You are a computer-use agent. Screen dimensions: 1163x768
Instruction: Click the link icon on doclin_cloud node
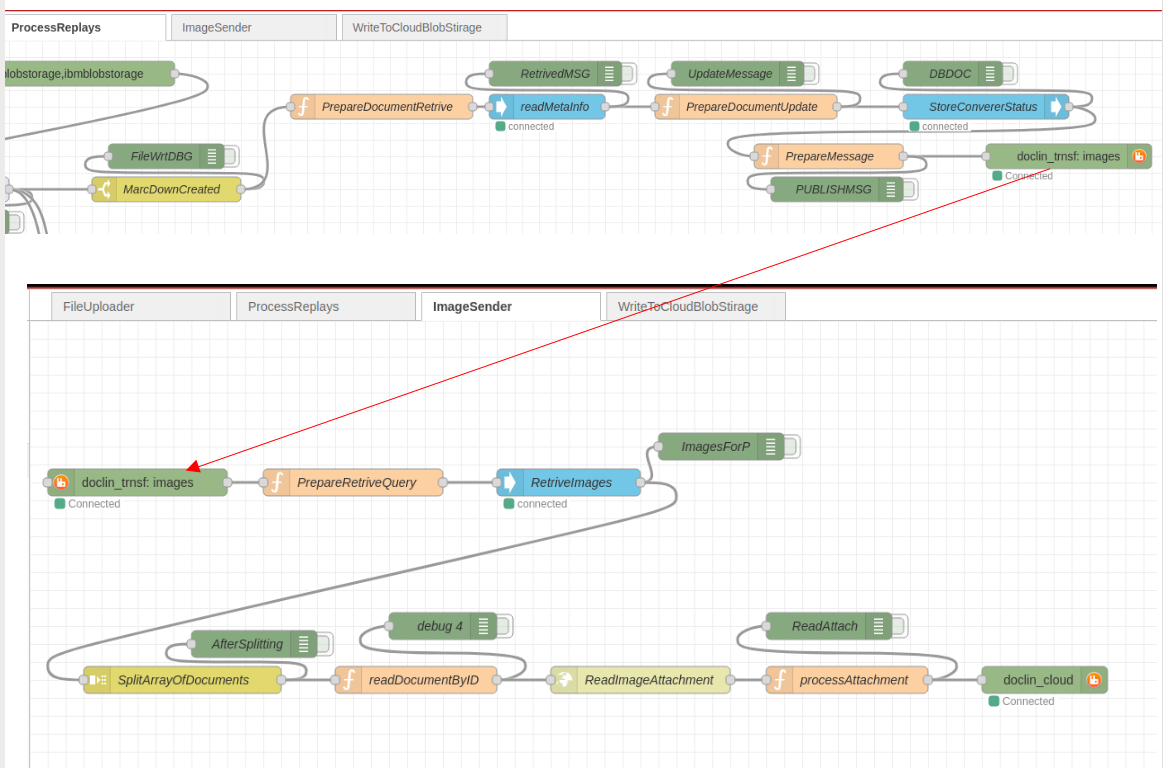pyautogui.click(x=1094, y=680)
